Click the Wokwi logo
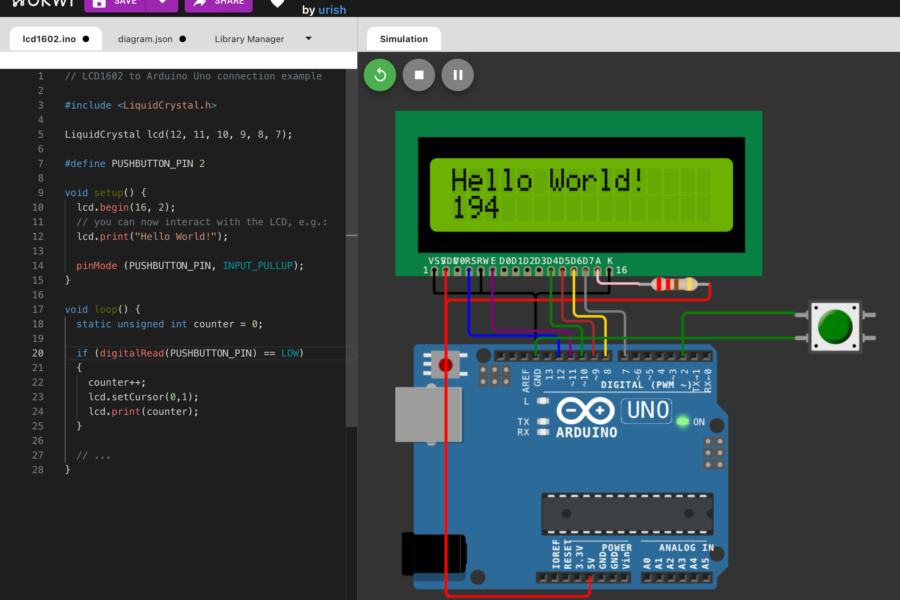This screenshot has height=600, width=900. tap(43, 3)
